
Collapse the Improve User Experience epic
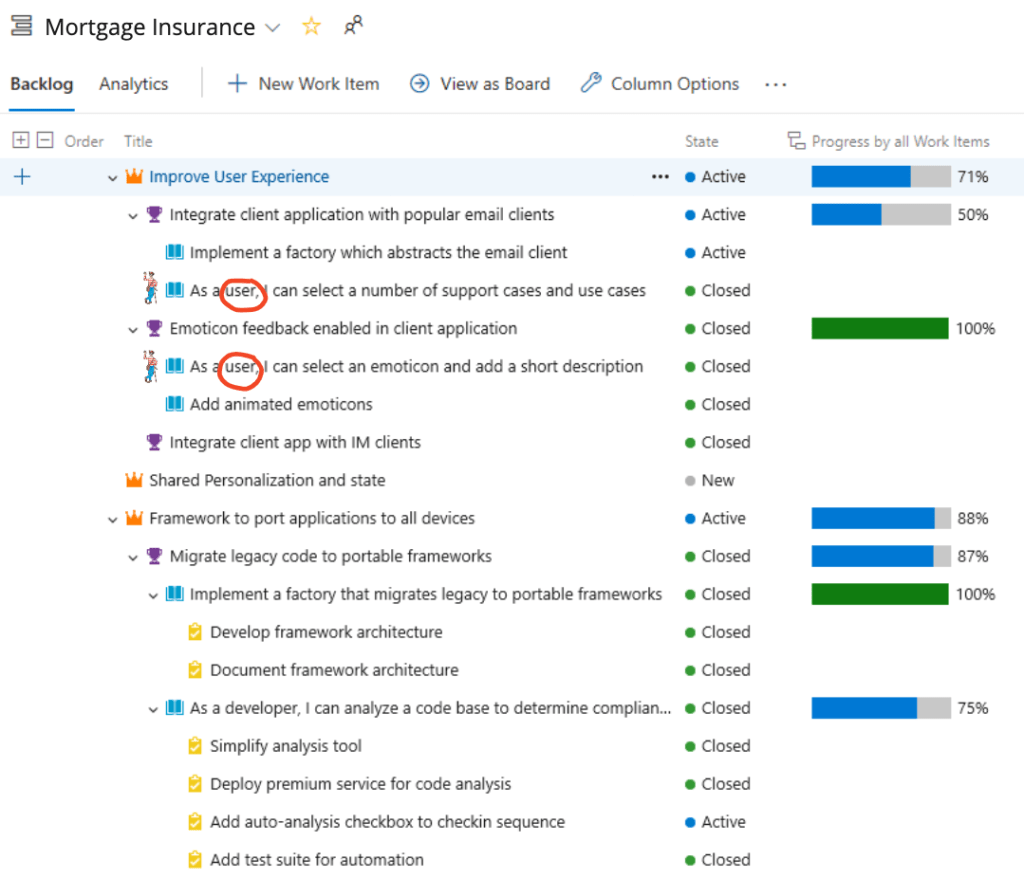click(x=113, y=178)
